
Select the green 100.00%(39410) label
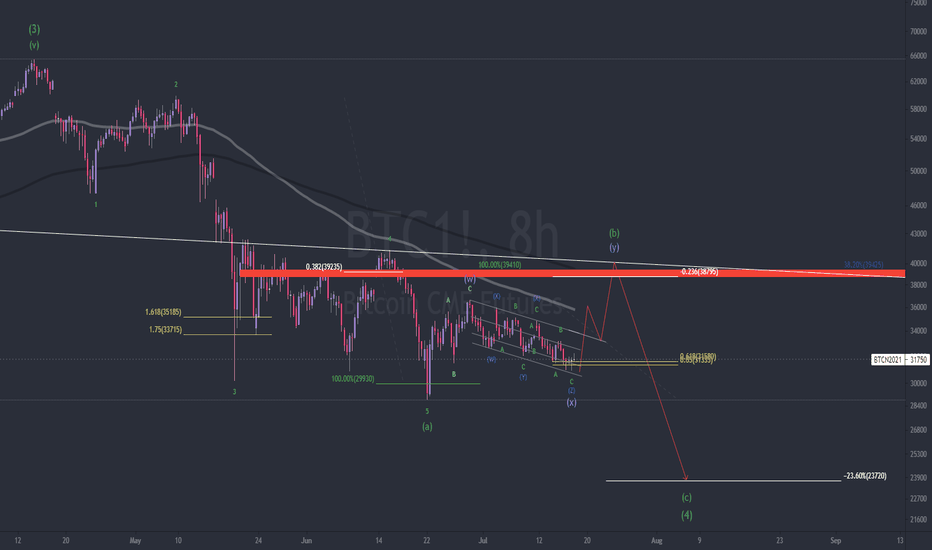[x=500, y=265]
